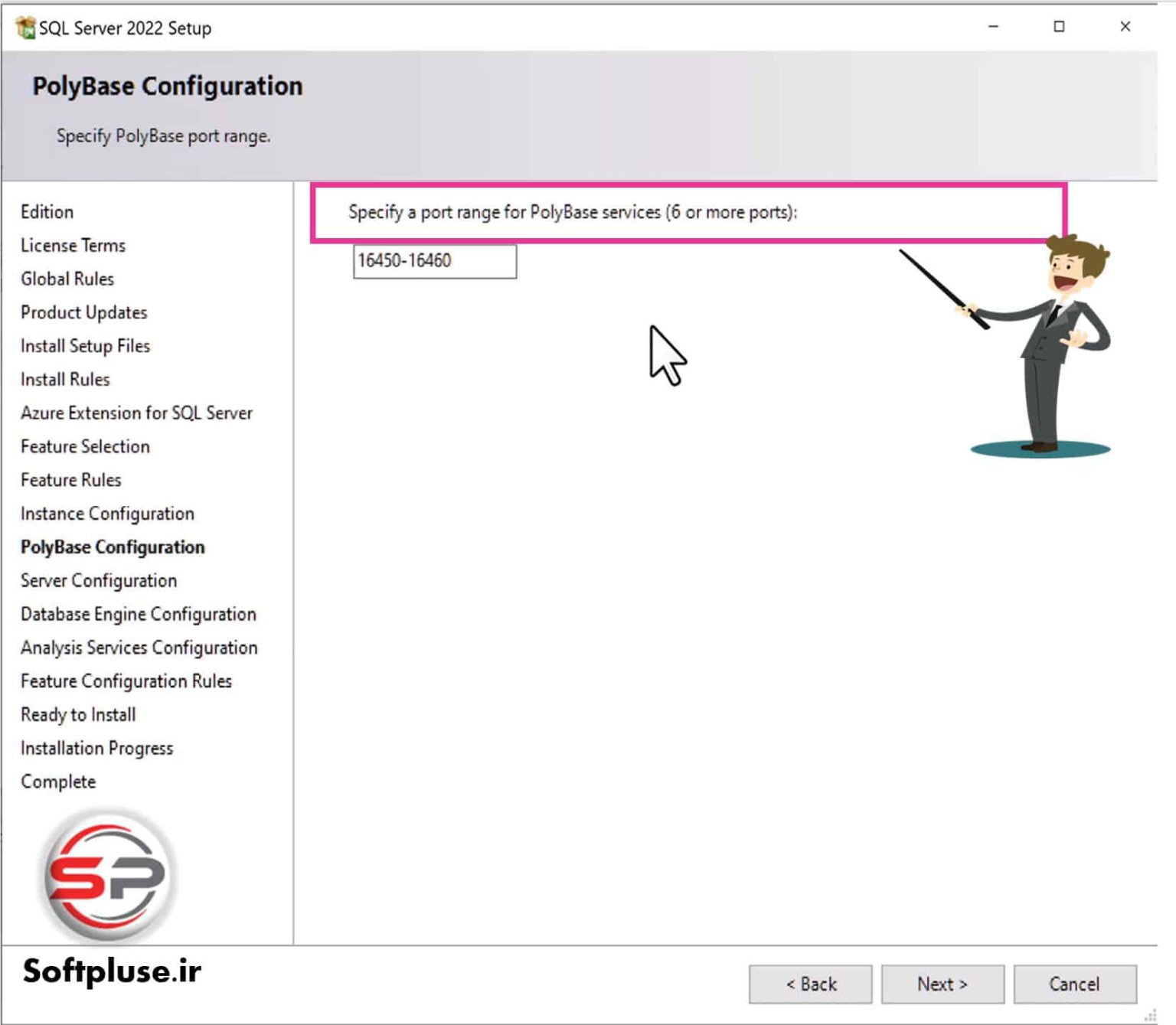Click the SQL Server 2022 Setup title bar icon
The height and width of the screenshot is (1025, 1176).
click(25, 27)
